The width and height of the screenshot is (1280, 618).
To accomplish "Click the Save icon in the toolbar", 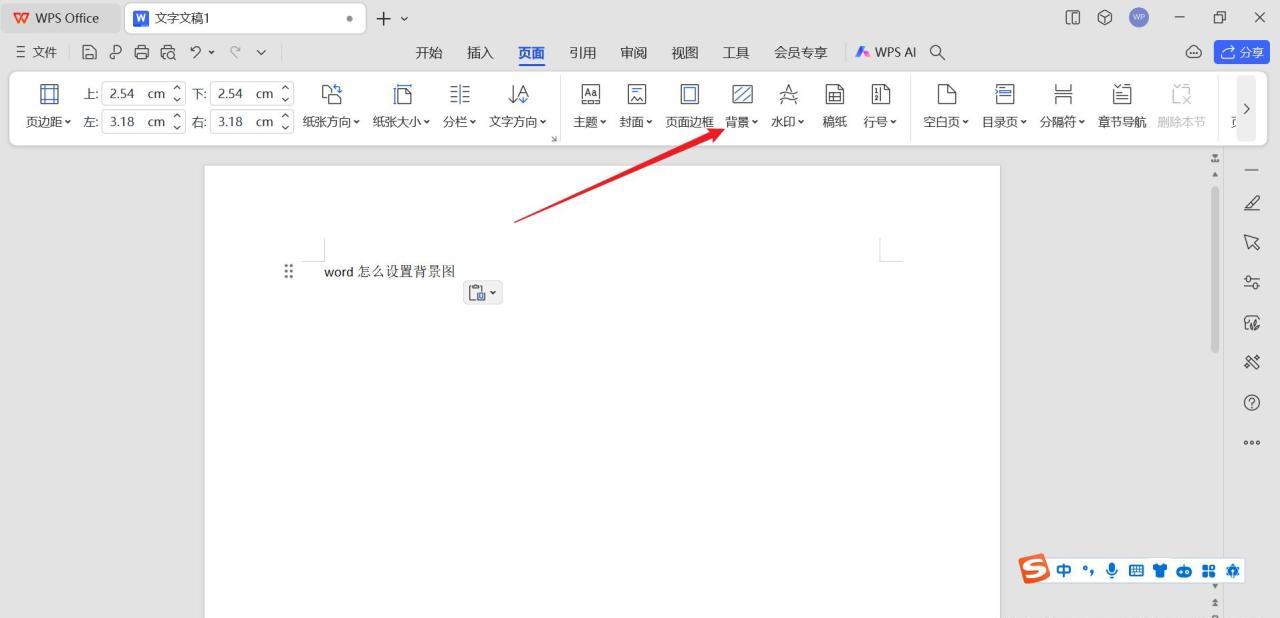I will (89, 52).
